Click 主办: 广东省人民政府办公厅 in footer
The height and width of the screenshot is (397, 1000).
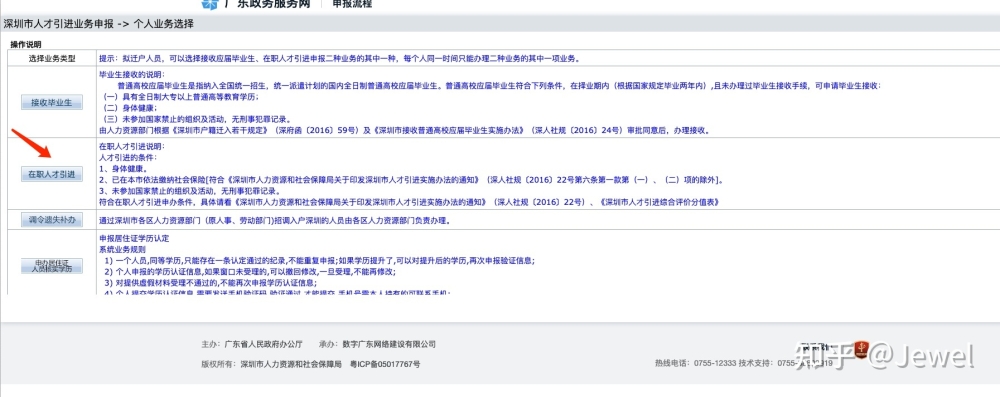tap(252, 344)
